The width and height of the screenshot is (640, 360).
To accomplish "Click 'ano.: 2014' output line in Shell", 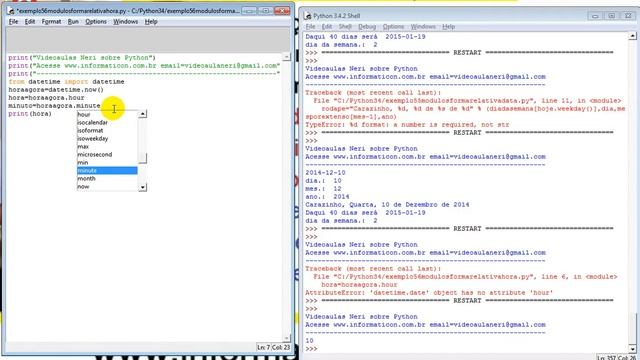I will [327, 197].
